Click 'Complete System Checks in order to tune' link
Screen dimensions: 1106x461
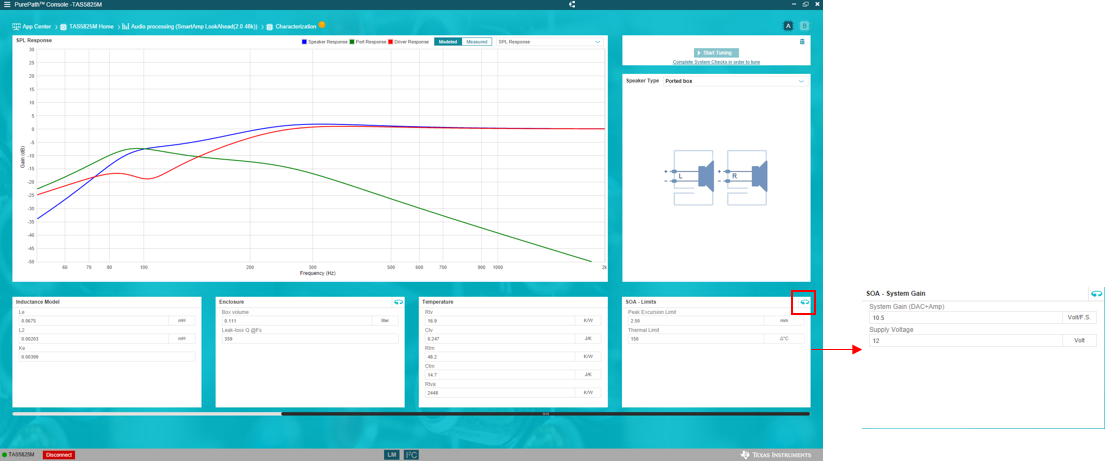pyautogui.click(x=716, y=62)
